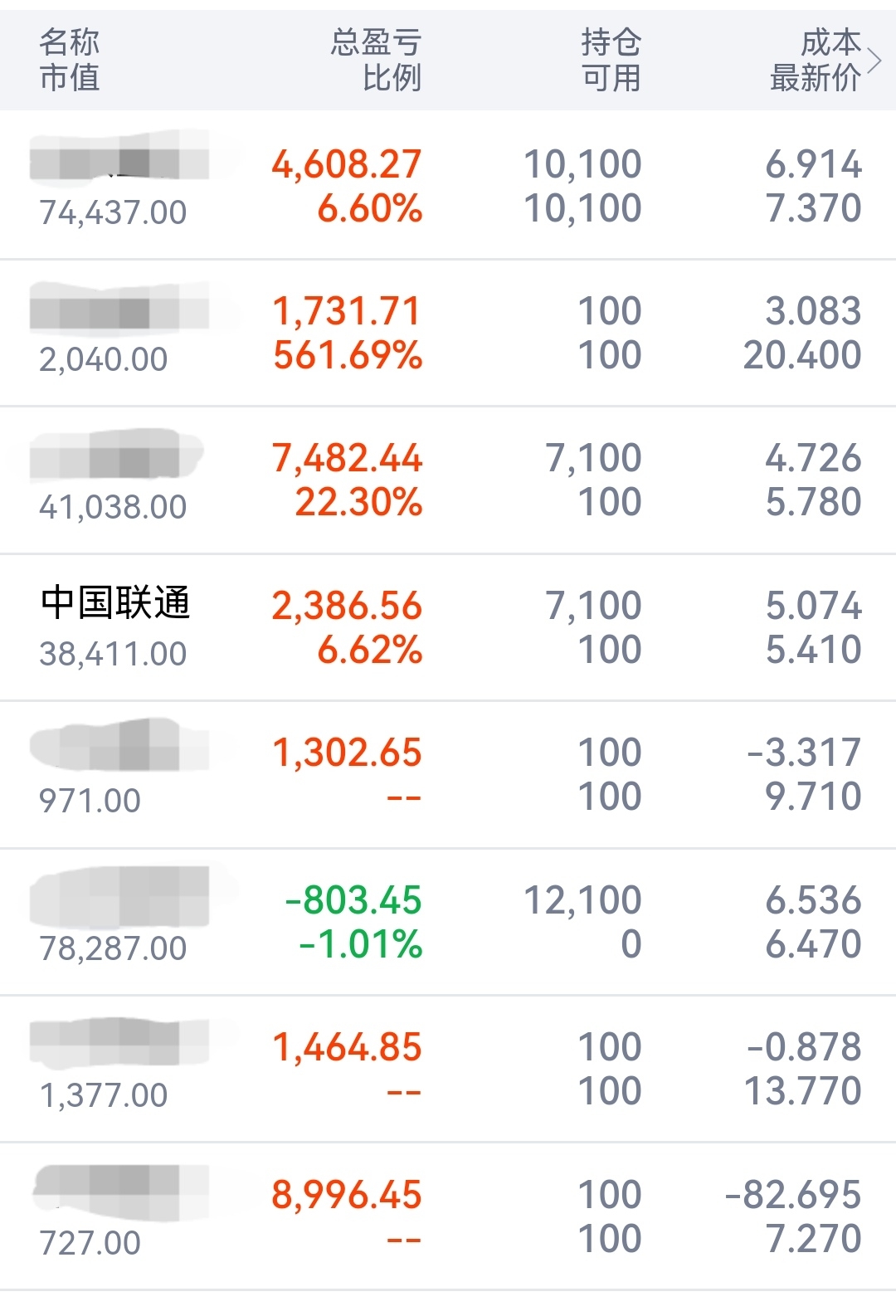
Task: Expand more columns via header chevron arrow
Action: (x=874, y=60)
